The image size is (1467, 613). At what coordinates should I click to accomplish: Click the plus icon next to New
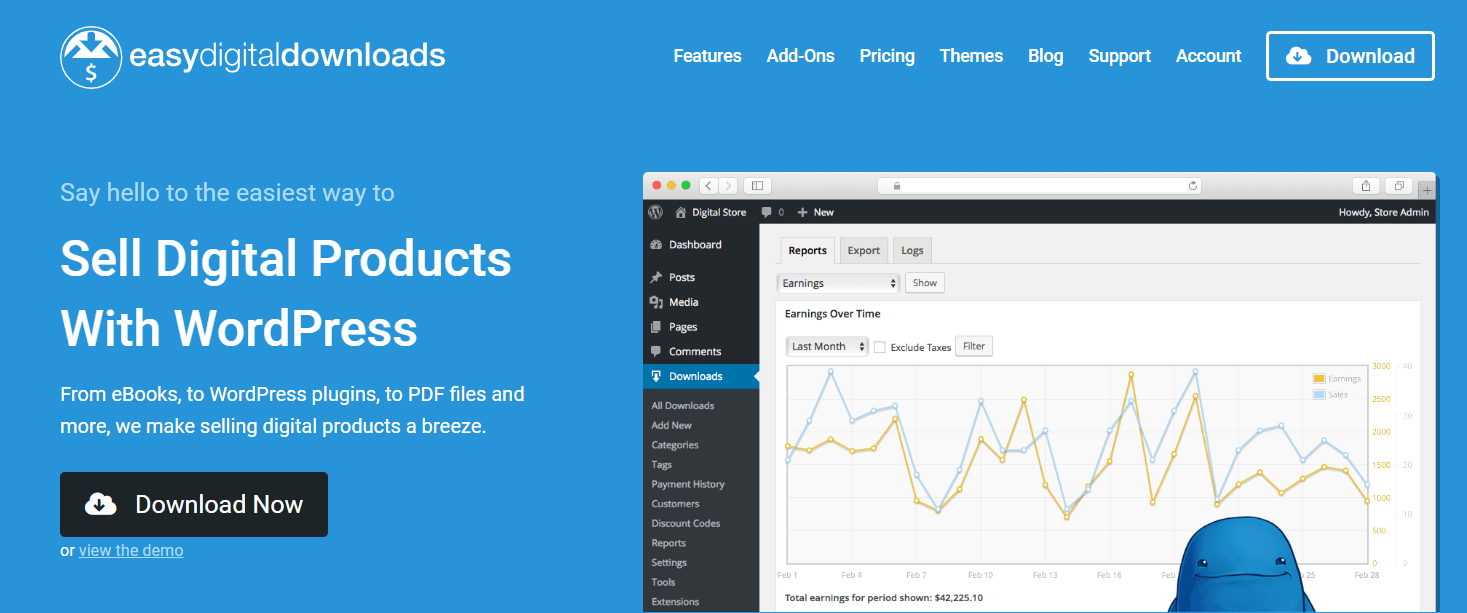pos(802,212)
